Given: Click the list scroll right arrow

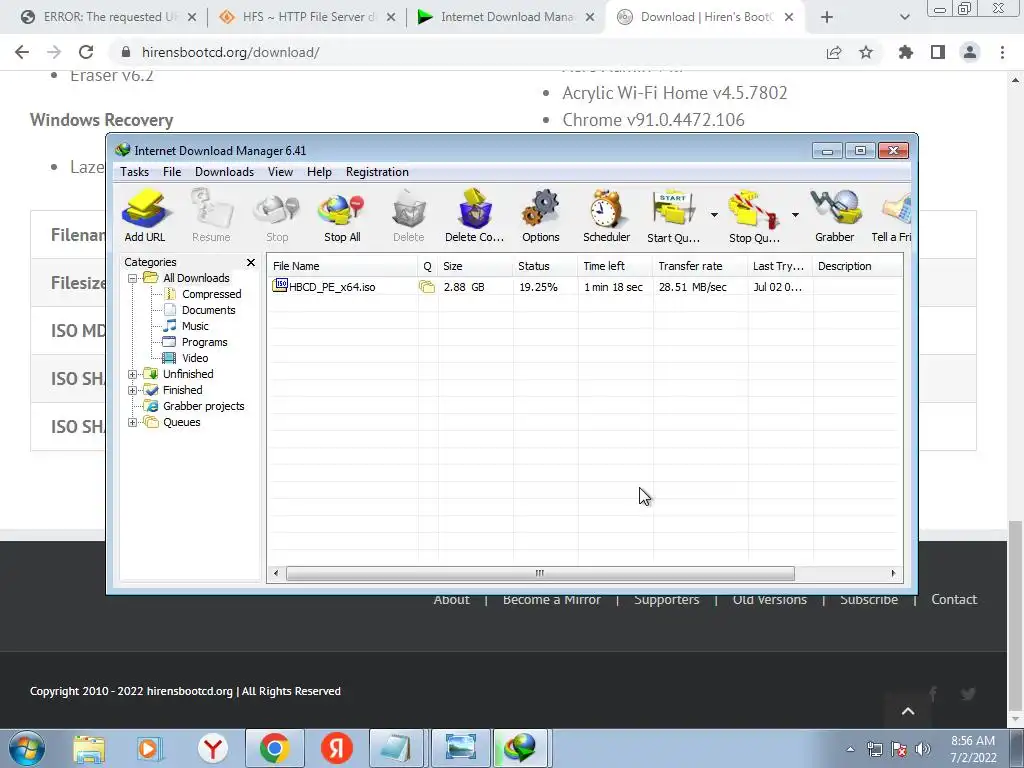Looking at the screenshot, I should coord(893,573).
